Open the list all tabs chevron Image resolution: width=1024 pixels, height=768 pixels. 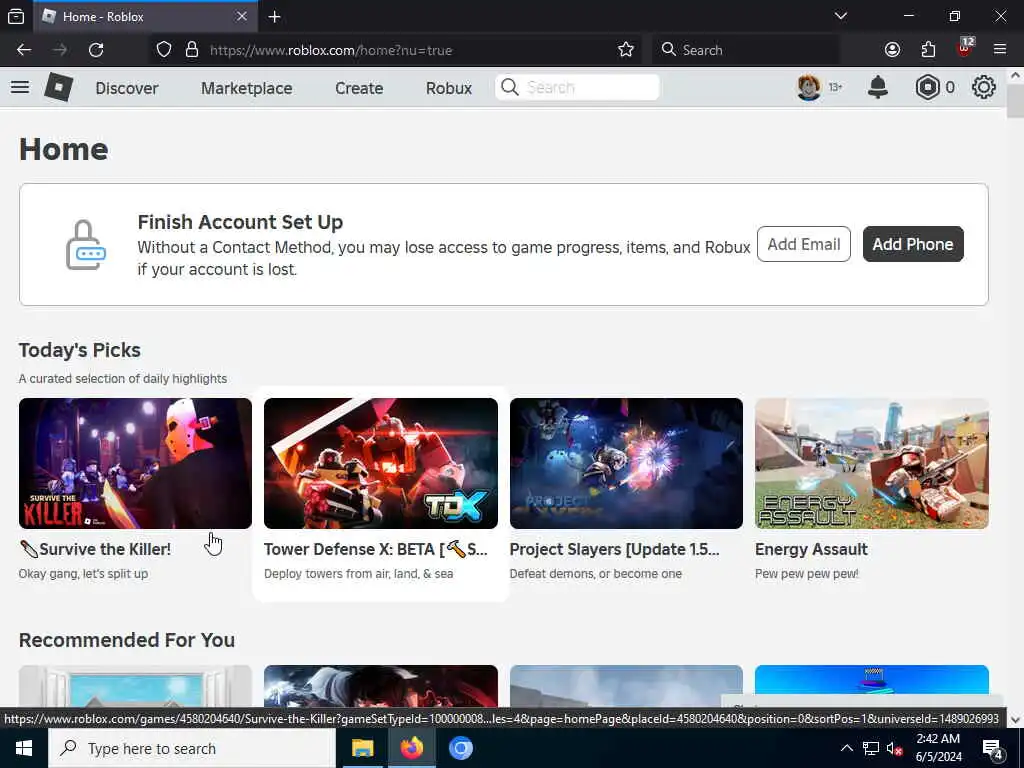[840, 16]
